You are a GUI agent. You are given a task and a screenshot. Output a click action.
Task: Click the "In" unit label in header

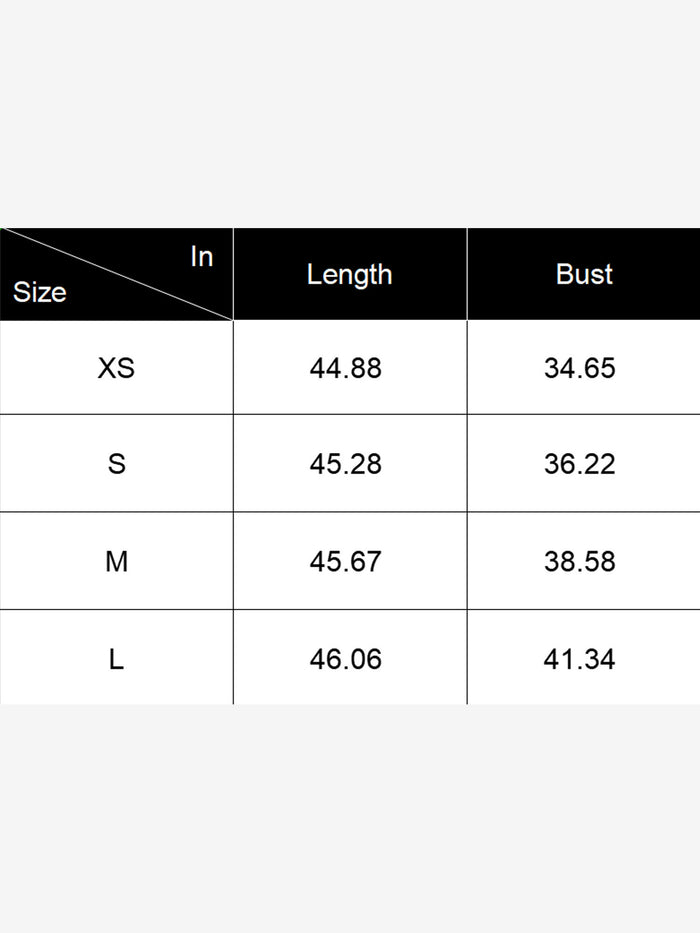[202, 257]
